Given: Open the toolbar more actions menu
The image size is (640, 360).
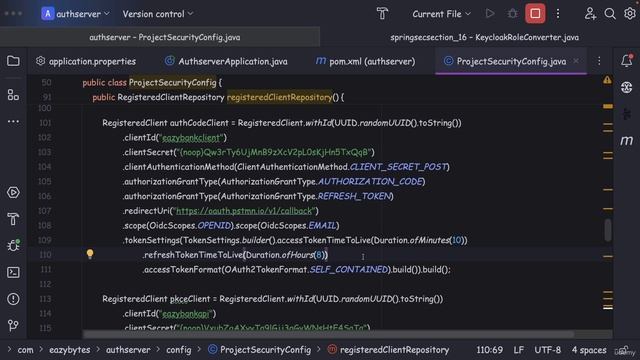Looking at the screenshot, I should coord(558,13).
